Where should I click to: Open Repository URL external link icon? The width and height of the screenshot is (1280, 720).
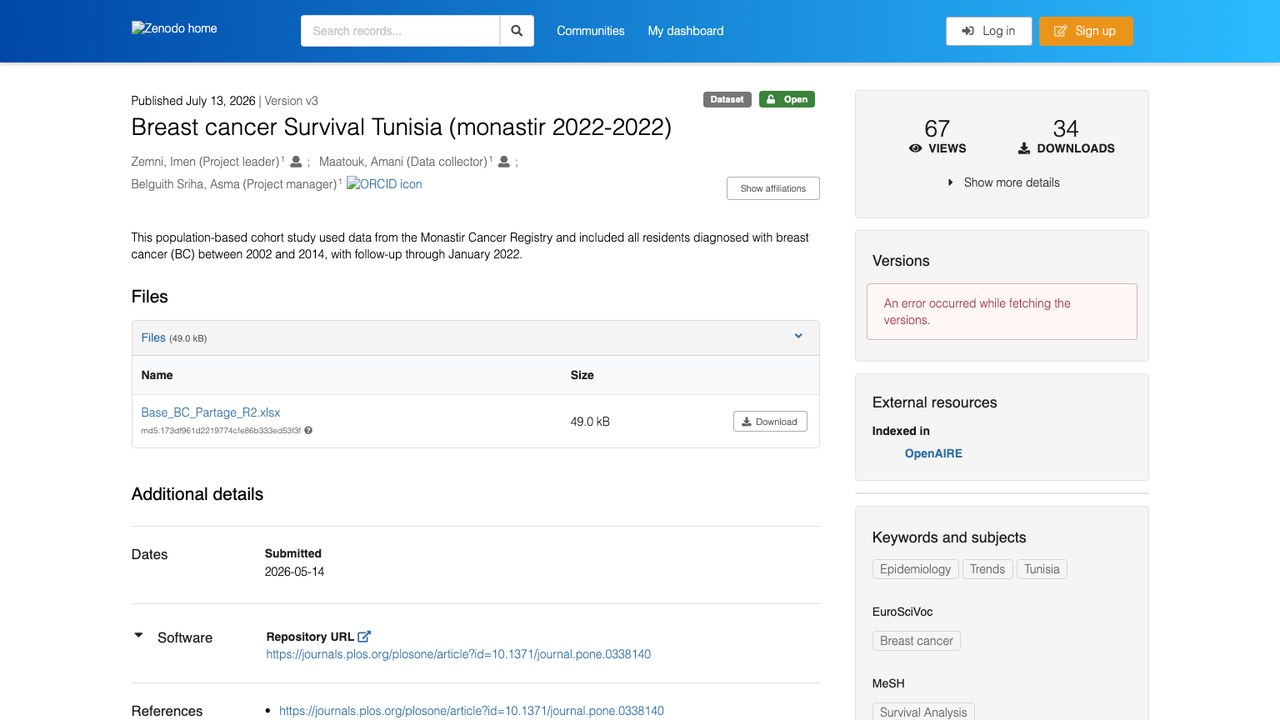365,636
